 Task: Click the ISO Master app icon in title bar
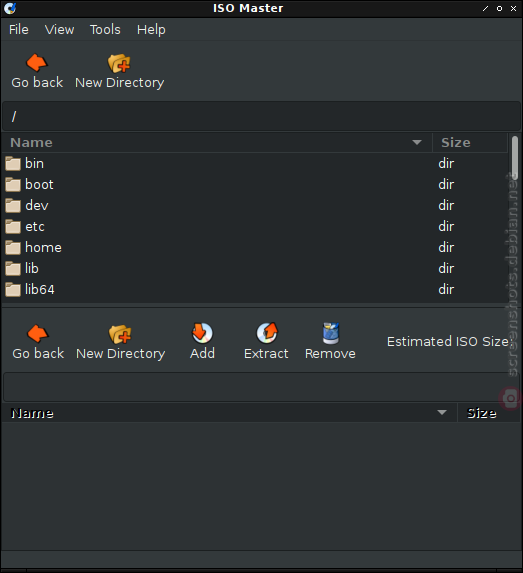coord(10,8)
